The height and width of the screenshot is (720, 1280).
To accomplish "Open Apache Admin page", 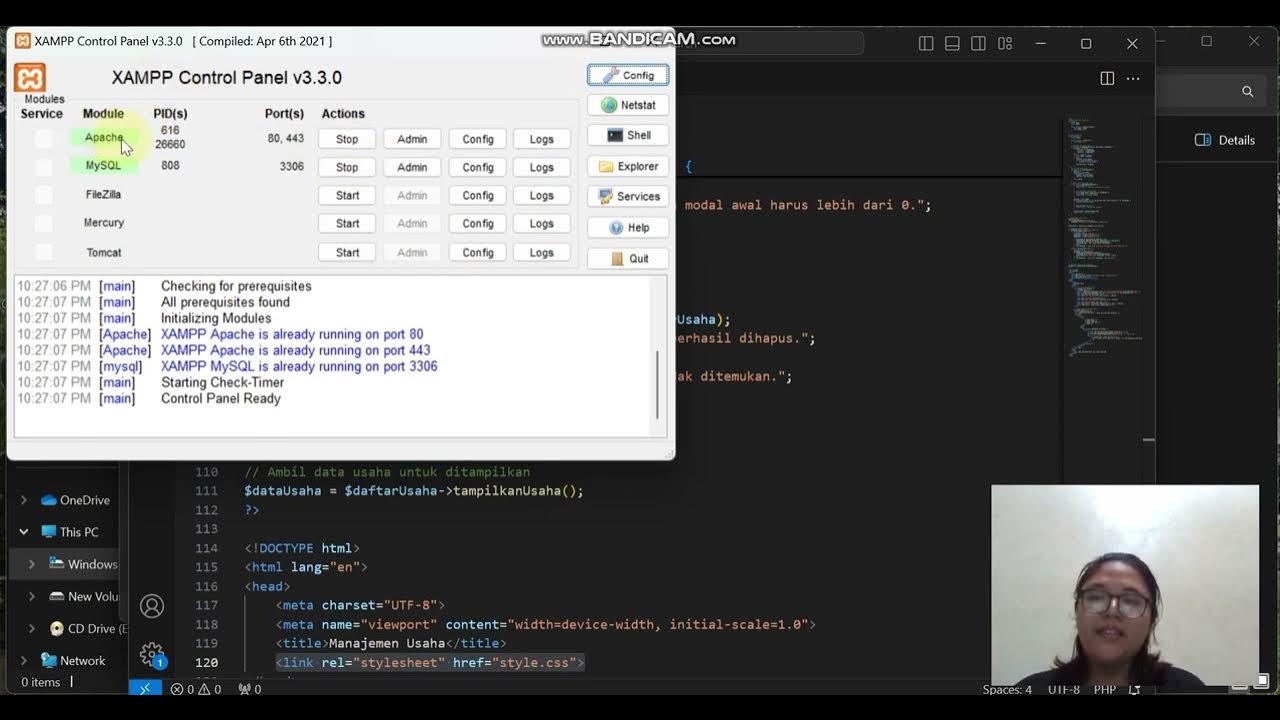I will click(412, 139).
